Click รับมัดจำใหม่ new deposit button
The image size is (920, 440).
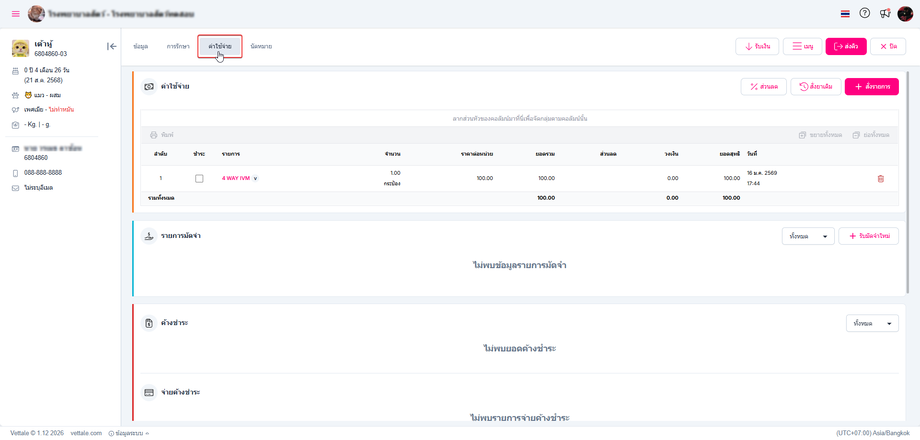tap(868, 236)
